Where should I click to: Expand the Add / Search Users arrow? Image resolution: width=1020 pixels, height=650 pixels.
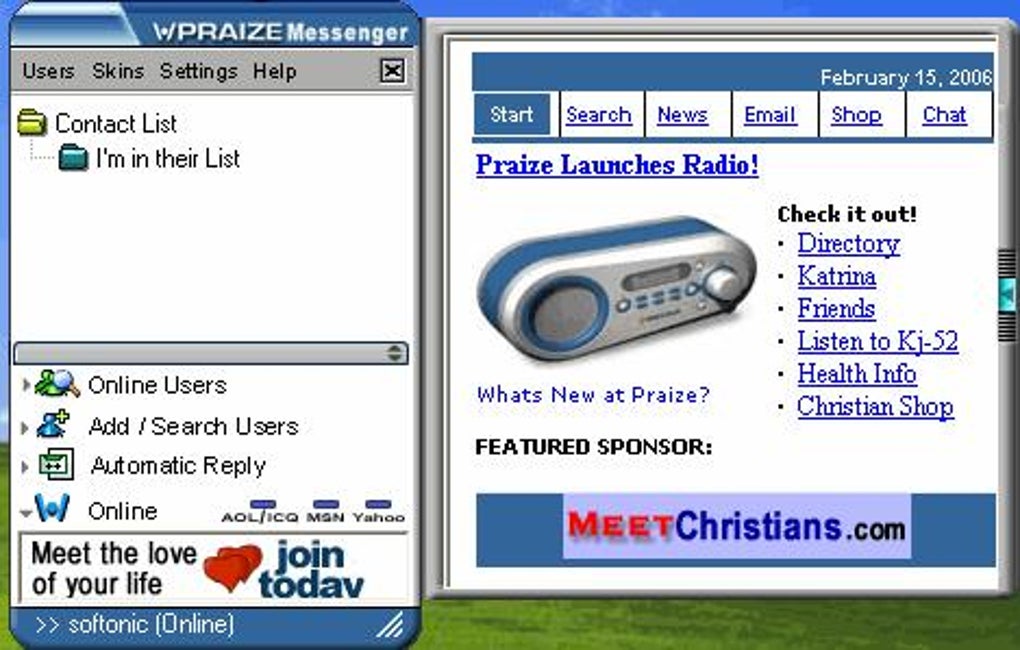coord(25,427)
